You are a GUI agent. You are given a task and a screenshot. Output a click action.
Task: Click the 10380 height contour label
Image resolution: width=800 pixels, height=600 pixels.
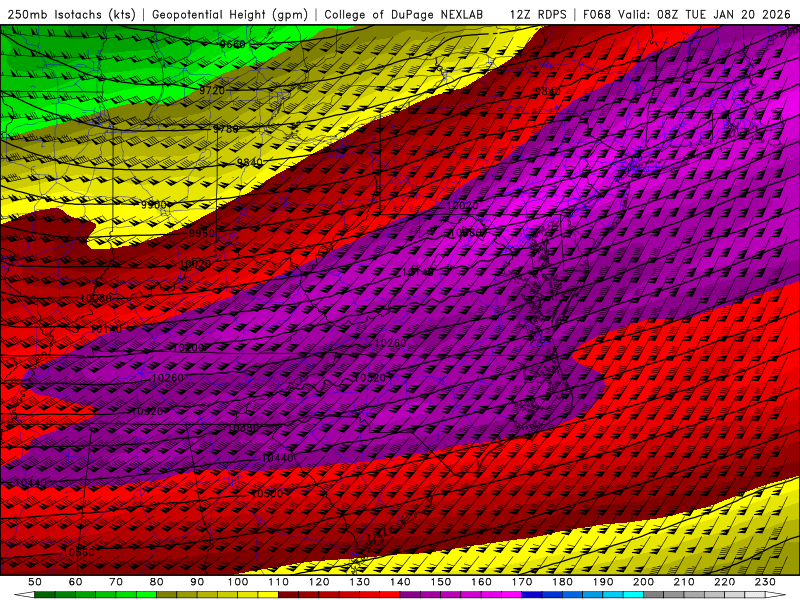(x=243, y=429)
